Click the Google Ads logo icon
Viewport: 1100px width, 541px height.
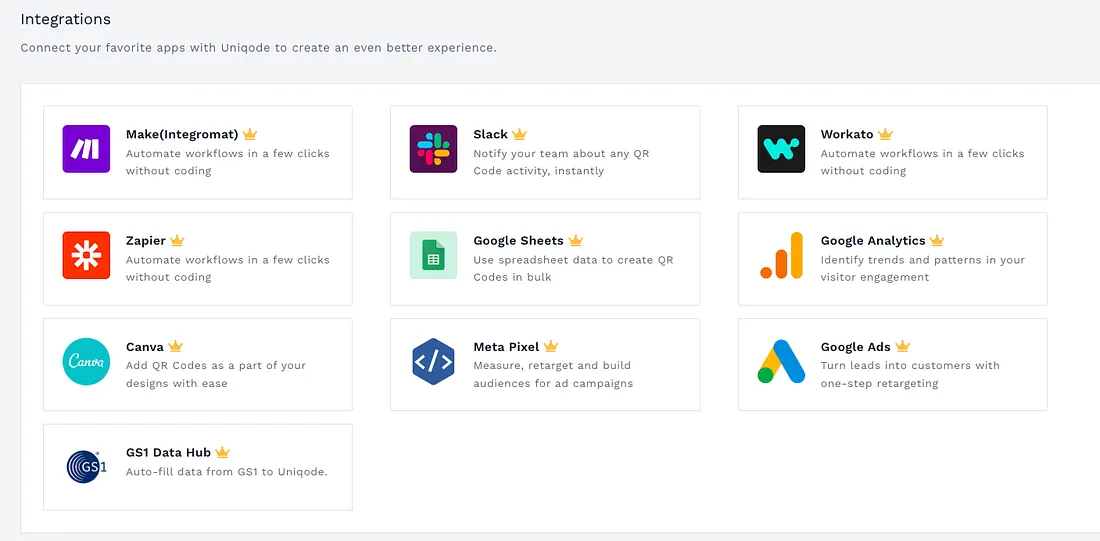(x=781, y=361)
